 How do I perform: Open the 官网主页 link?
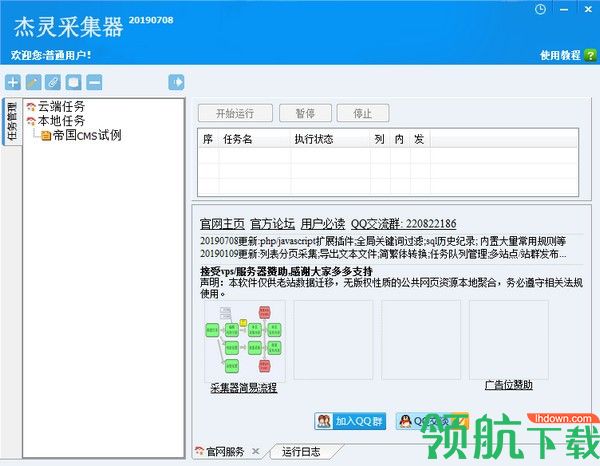[222, 224]
